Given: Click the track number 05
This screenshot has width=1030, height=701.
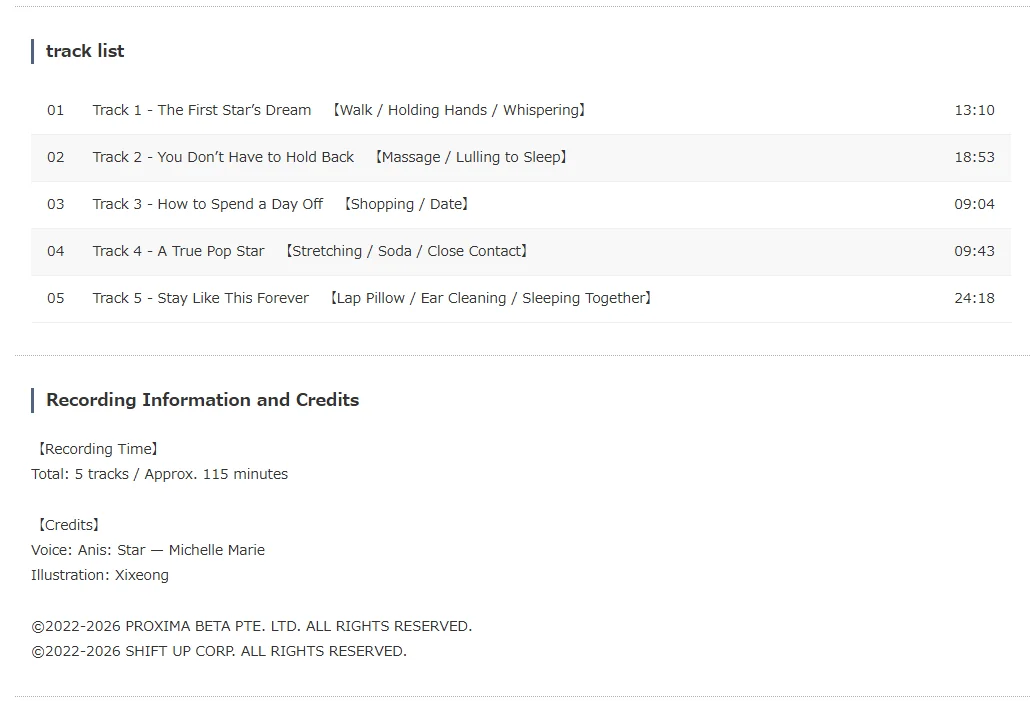Looking at the screenshot, I should click(55, 298).
